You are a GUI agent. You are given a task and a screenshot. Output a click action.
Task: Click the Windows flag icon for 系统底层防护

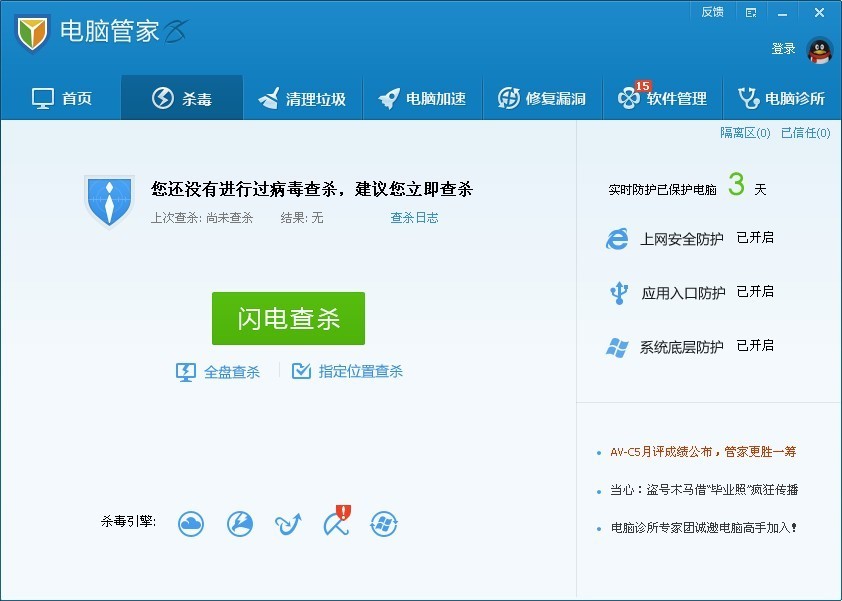[617, 347]
